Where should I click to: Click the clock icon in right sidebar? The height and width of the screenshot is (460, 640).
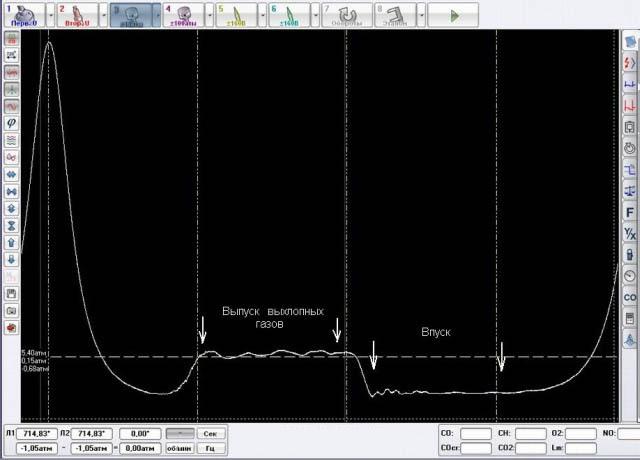point(630,275)
